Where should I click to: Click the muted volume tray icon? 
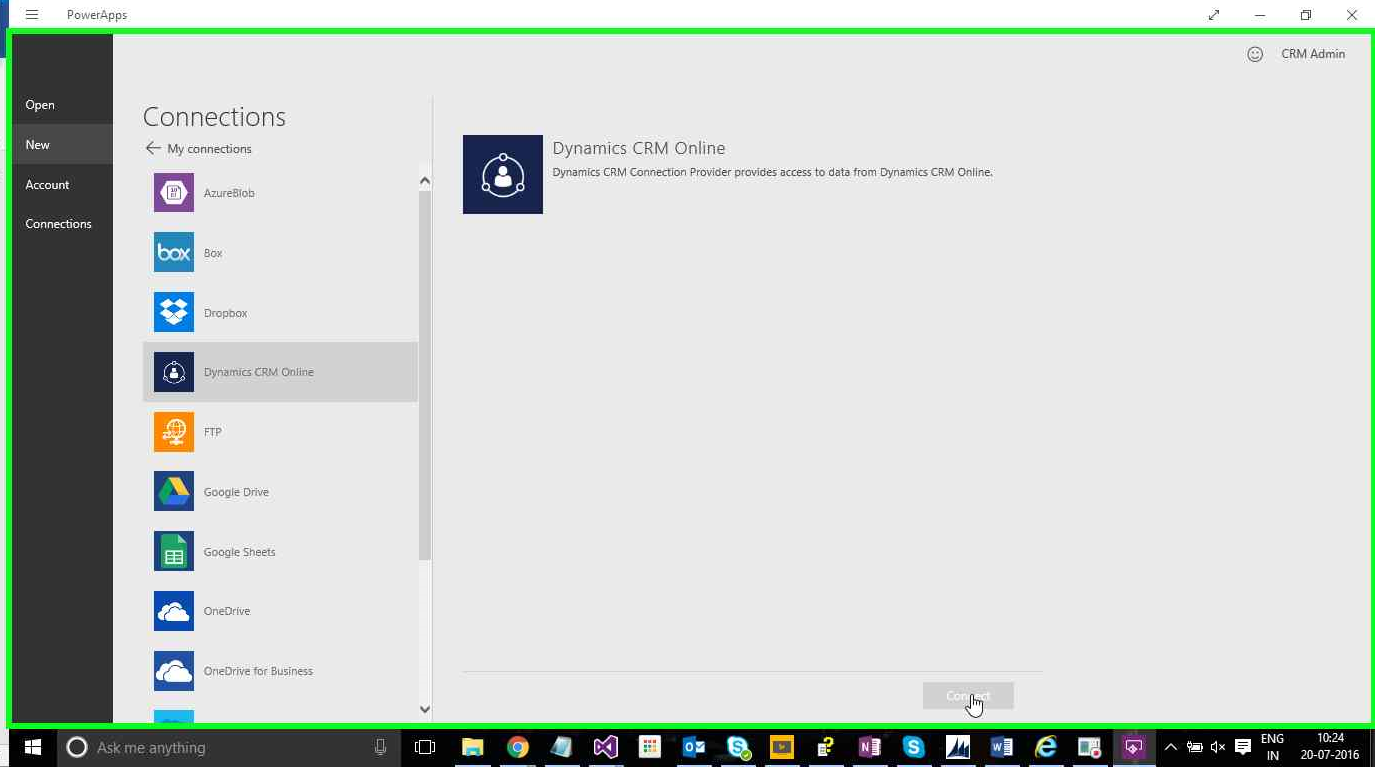click(x=1218, y=747)
